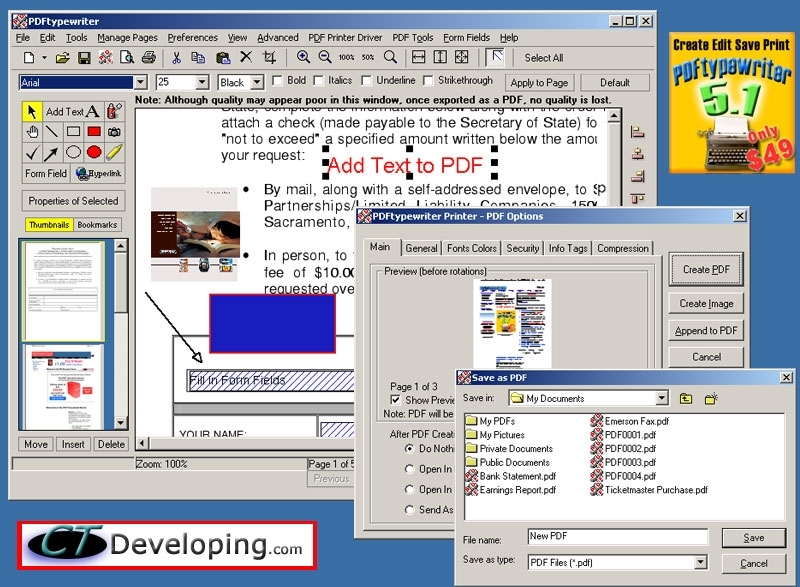Open a file with the folder icon
The image size is (800, 587).
point(63,58)
